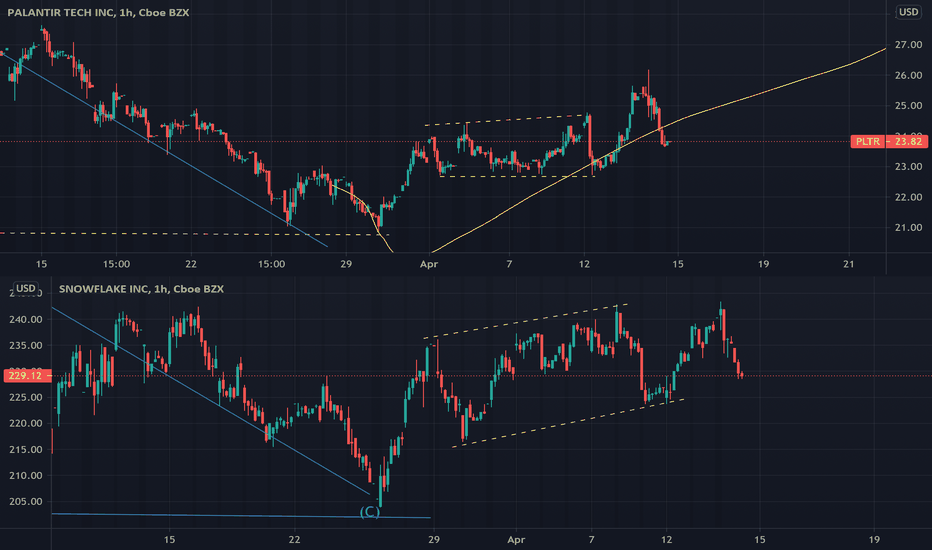Click the 225.00 price axis label
This screenshot has width=932, height=550.
(x=26, y=397)
